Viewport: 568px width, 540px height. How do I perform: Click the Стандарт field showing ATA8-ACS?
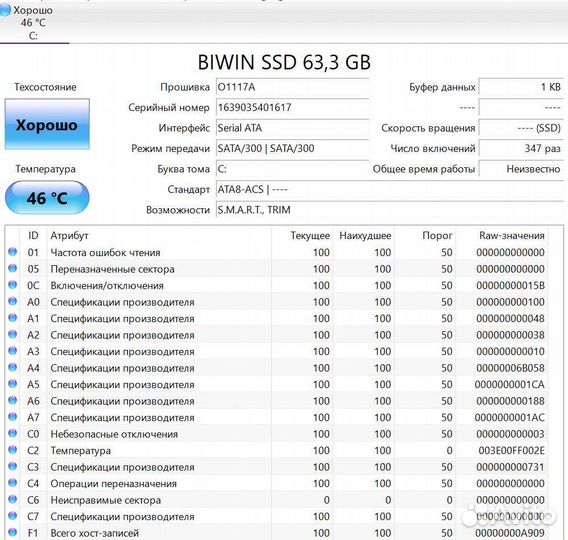[390, 189]
